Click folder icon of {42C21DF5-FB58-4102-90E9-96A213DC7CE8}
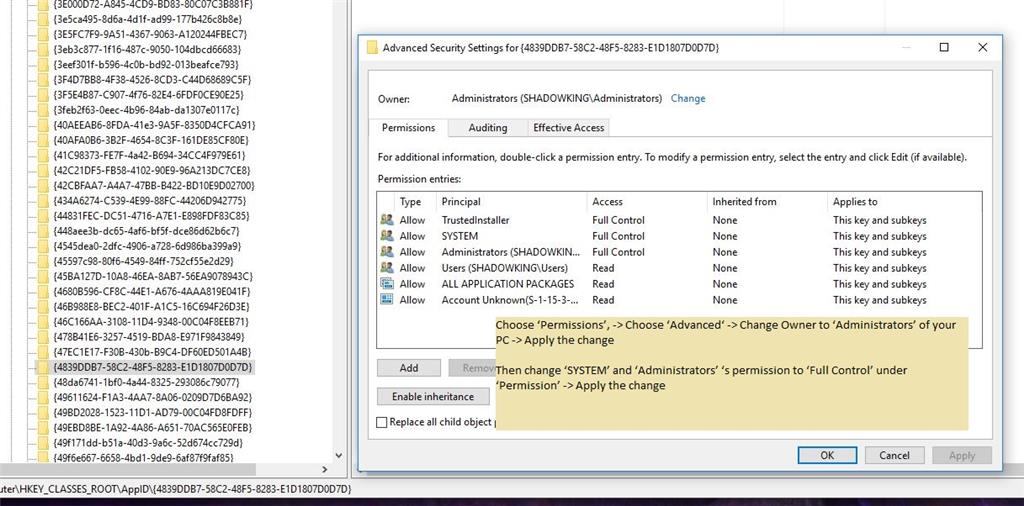Screen dimensions: 1024x506 pyautogui.click(x=44, y=170)
